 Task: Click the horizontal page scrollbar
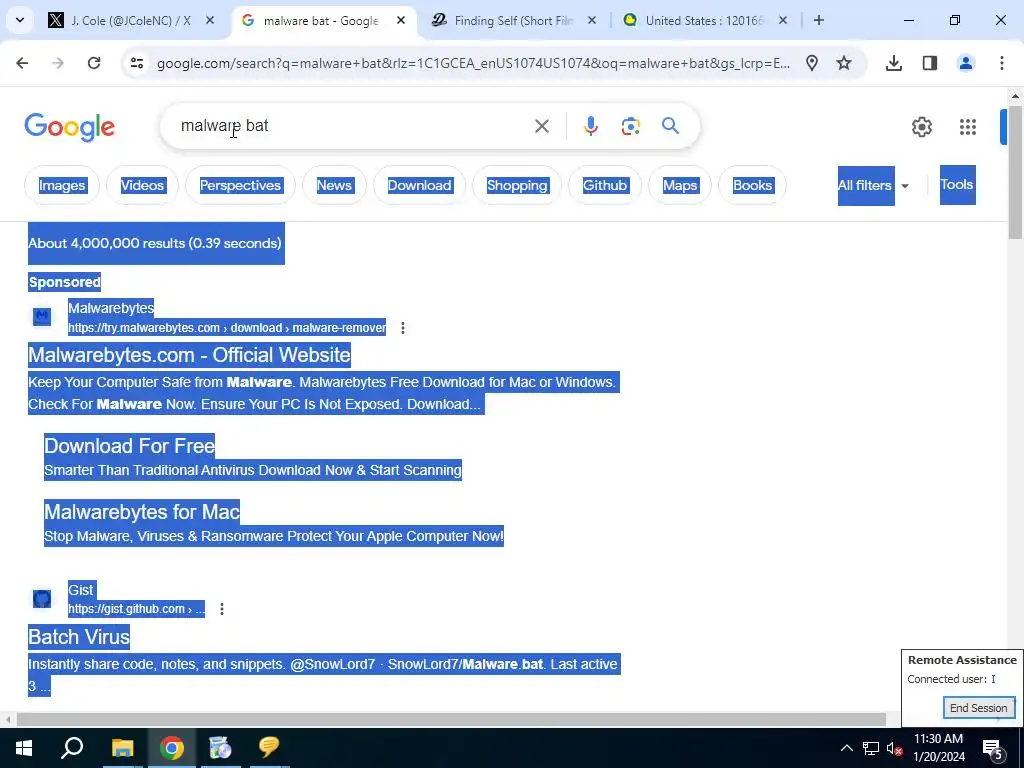point(451,719)
